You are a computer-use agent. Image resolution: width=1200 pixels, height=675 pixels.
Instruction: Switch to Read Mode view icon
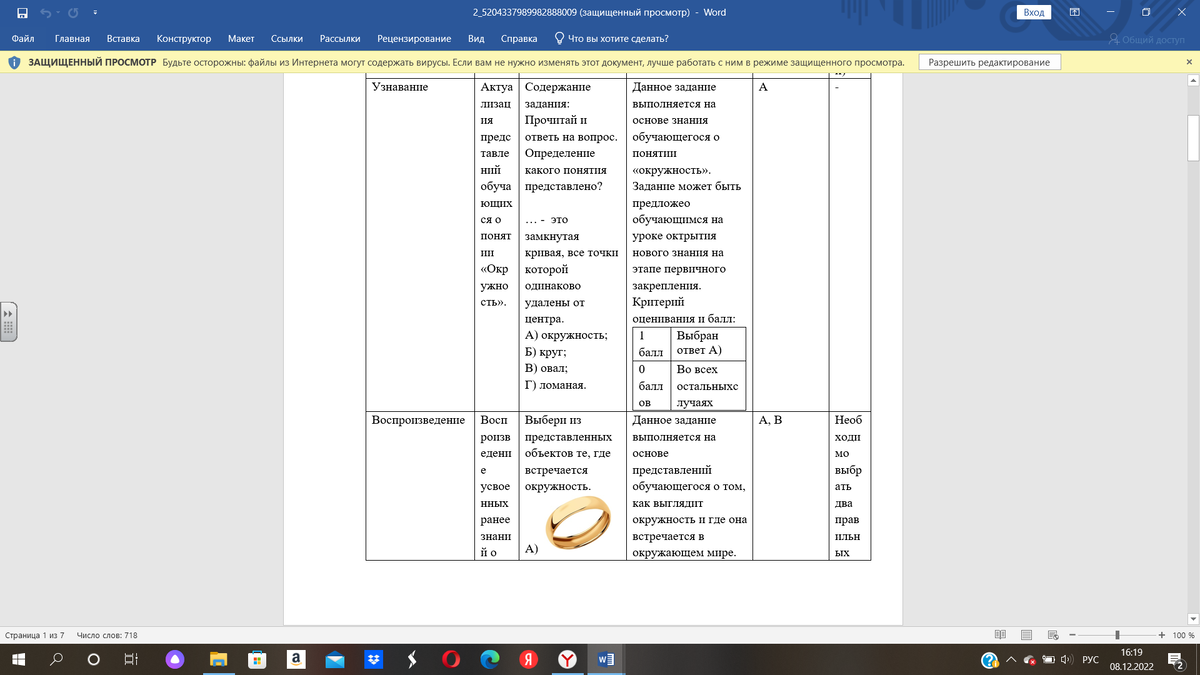click(x=1001, y=635)
